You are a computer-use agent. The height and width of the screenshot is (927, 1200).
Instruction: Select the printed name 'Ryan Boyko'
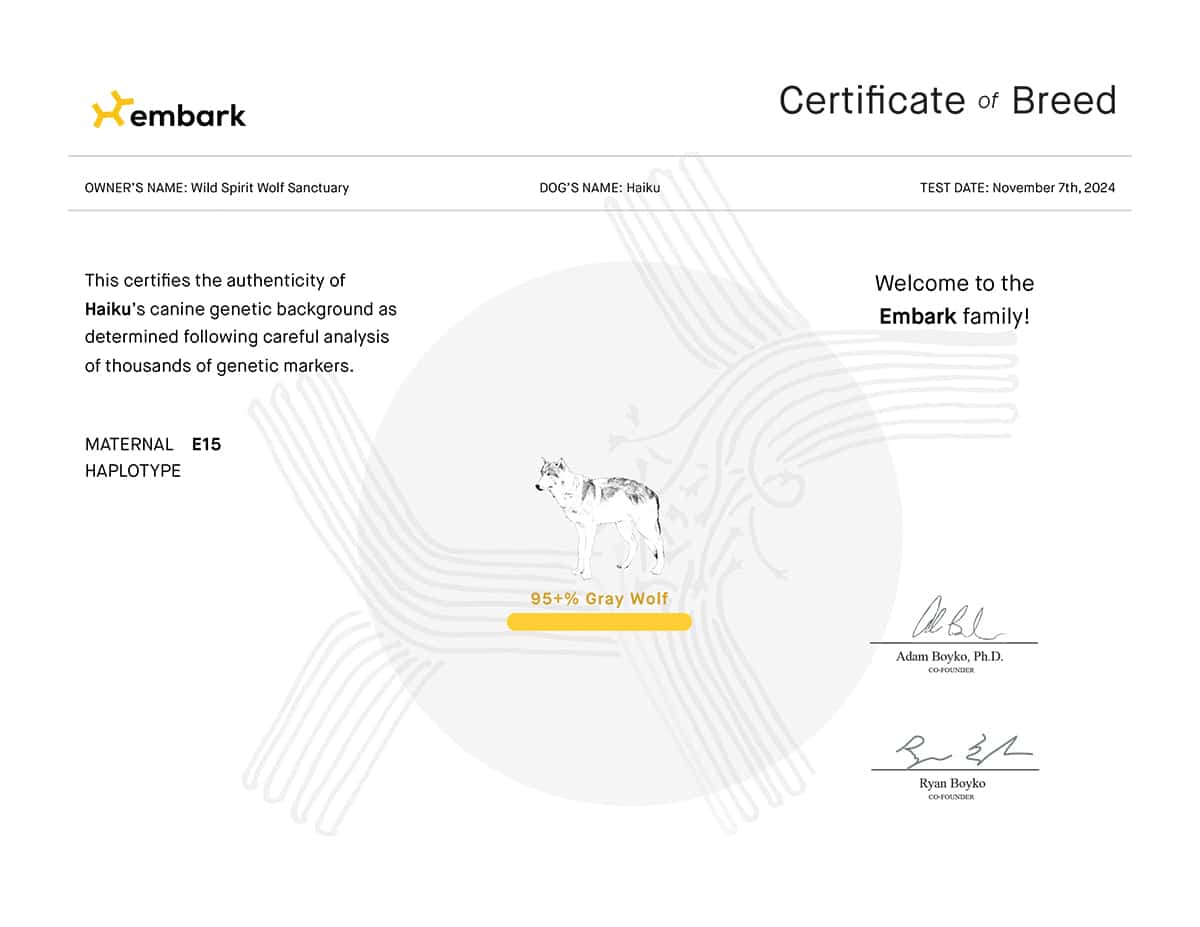953,783
